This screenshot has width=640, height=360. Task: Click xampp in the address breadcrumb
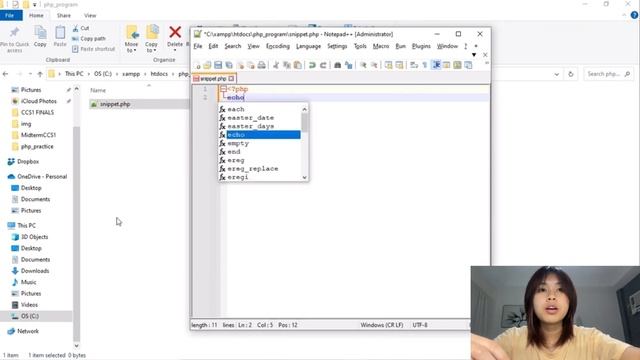click(131, 74)
